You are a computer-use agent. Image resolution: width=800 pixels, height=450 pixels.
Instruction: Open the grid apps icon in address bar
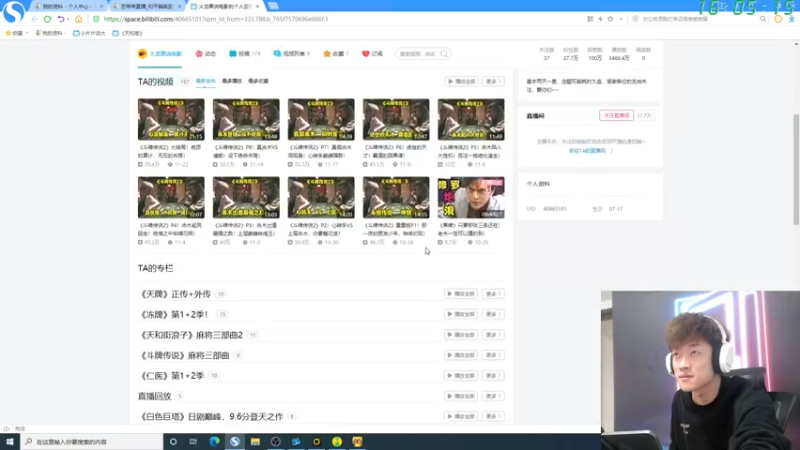tap(590, 19)
